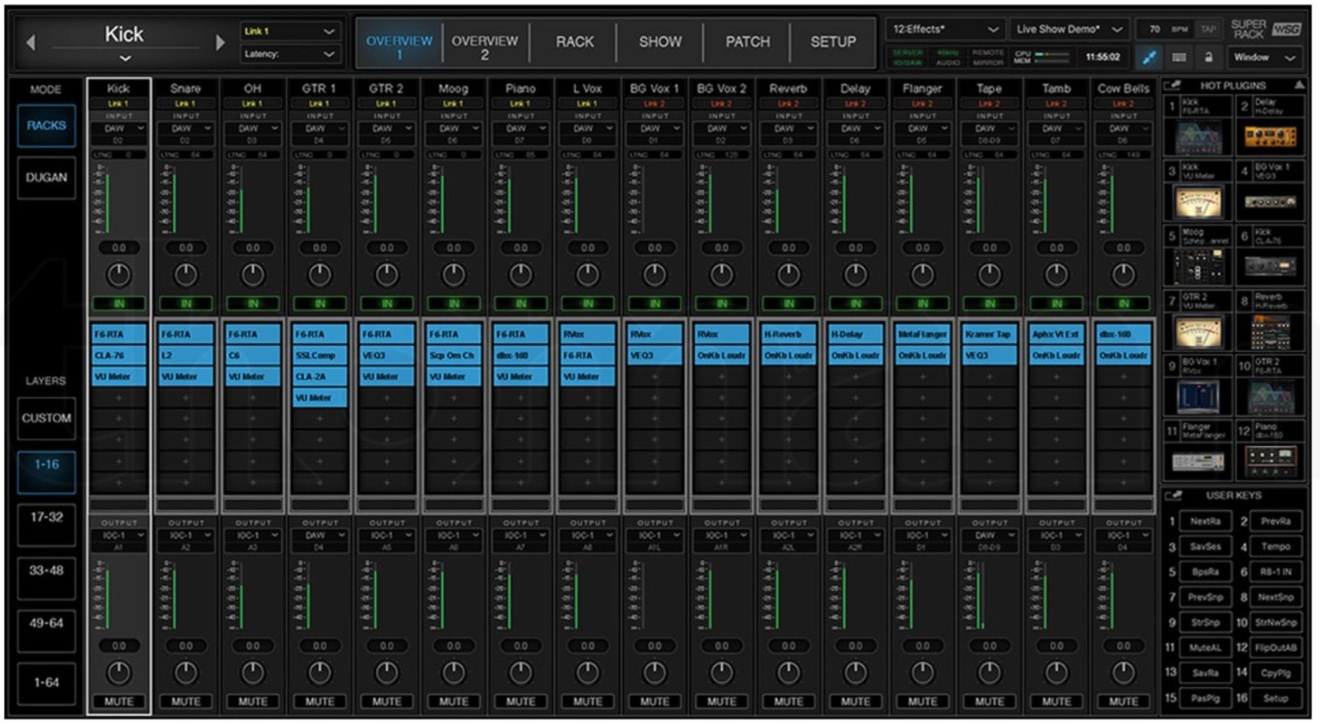Viewport: 1320px width, 726px height.
Task: Open the CLA-76 plugin on Kick rack
Action: click(118, 355)
